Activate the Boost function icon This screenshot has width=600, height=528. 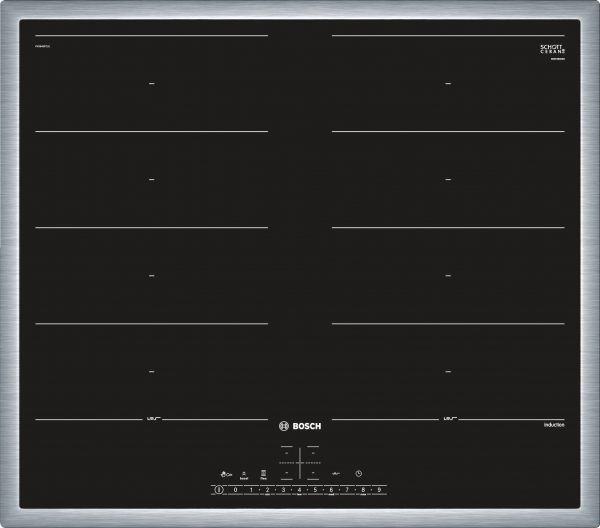[245, 474]
